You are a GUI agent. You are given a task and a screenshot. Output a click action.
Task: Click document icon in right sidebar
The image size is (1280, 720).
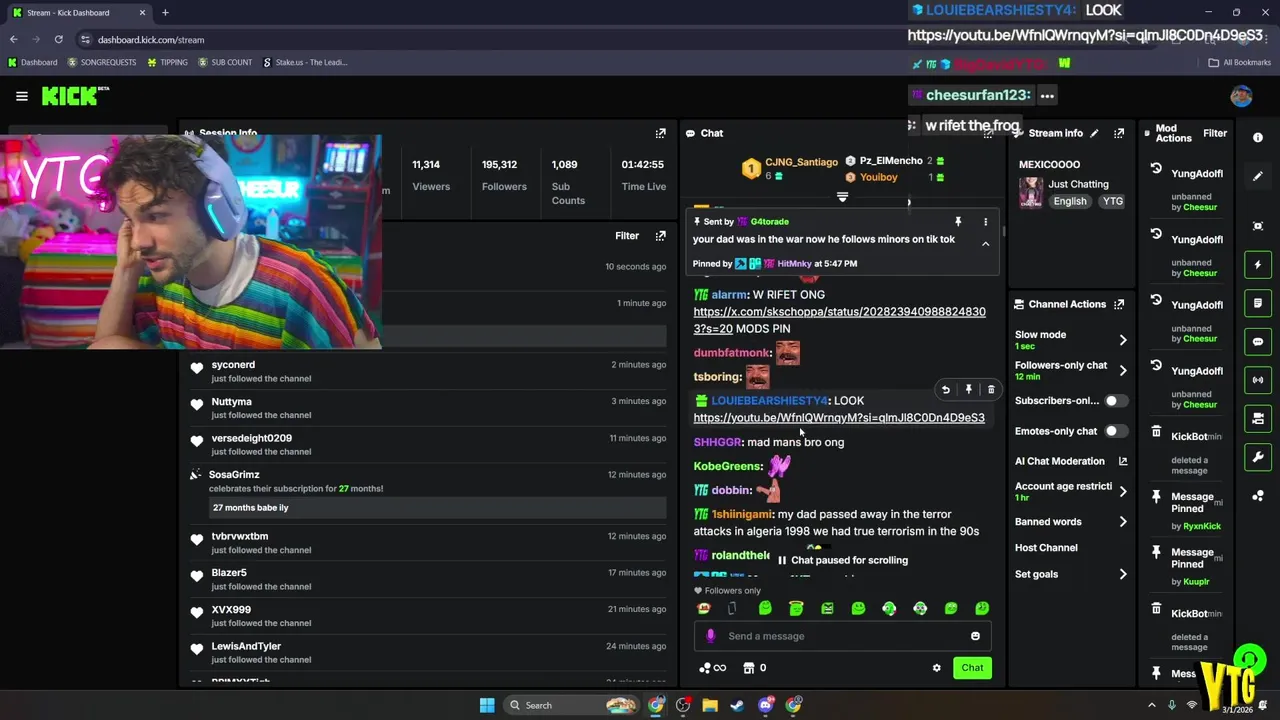(1258, 303)
